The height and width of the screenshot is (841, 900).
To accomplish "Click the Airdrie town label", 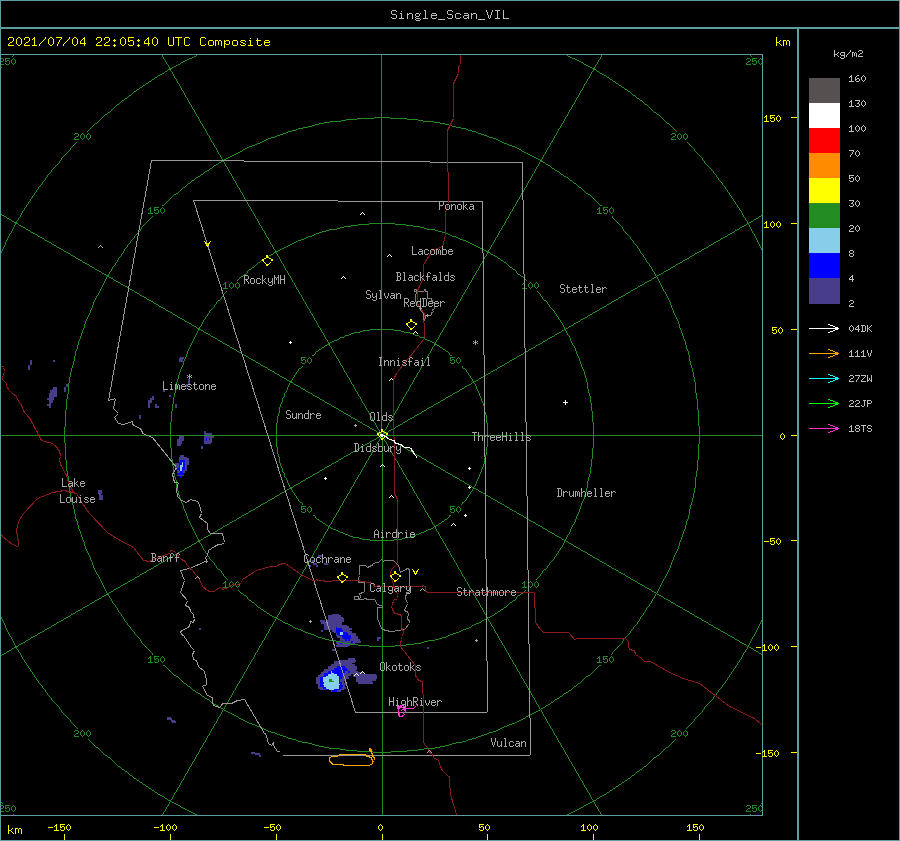I will 394,534.
